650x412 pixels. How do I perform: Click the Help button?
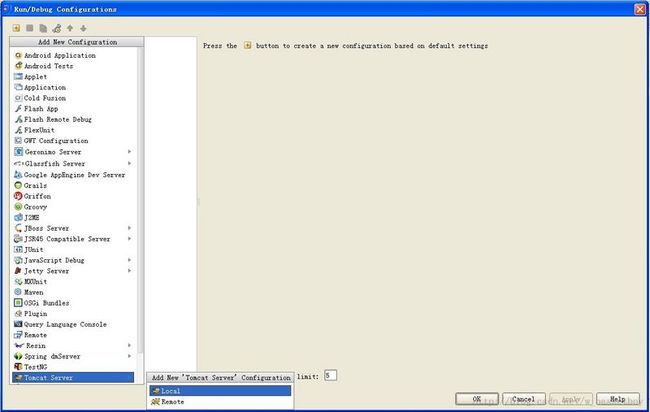click(x=618, y=399)
